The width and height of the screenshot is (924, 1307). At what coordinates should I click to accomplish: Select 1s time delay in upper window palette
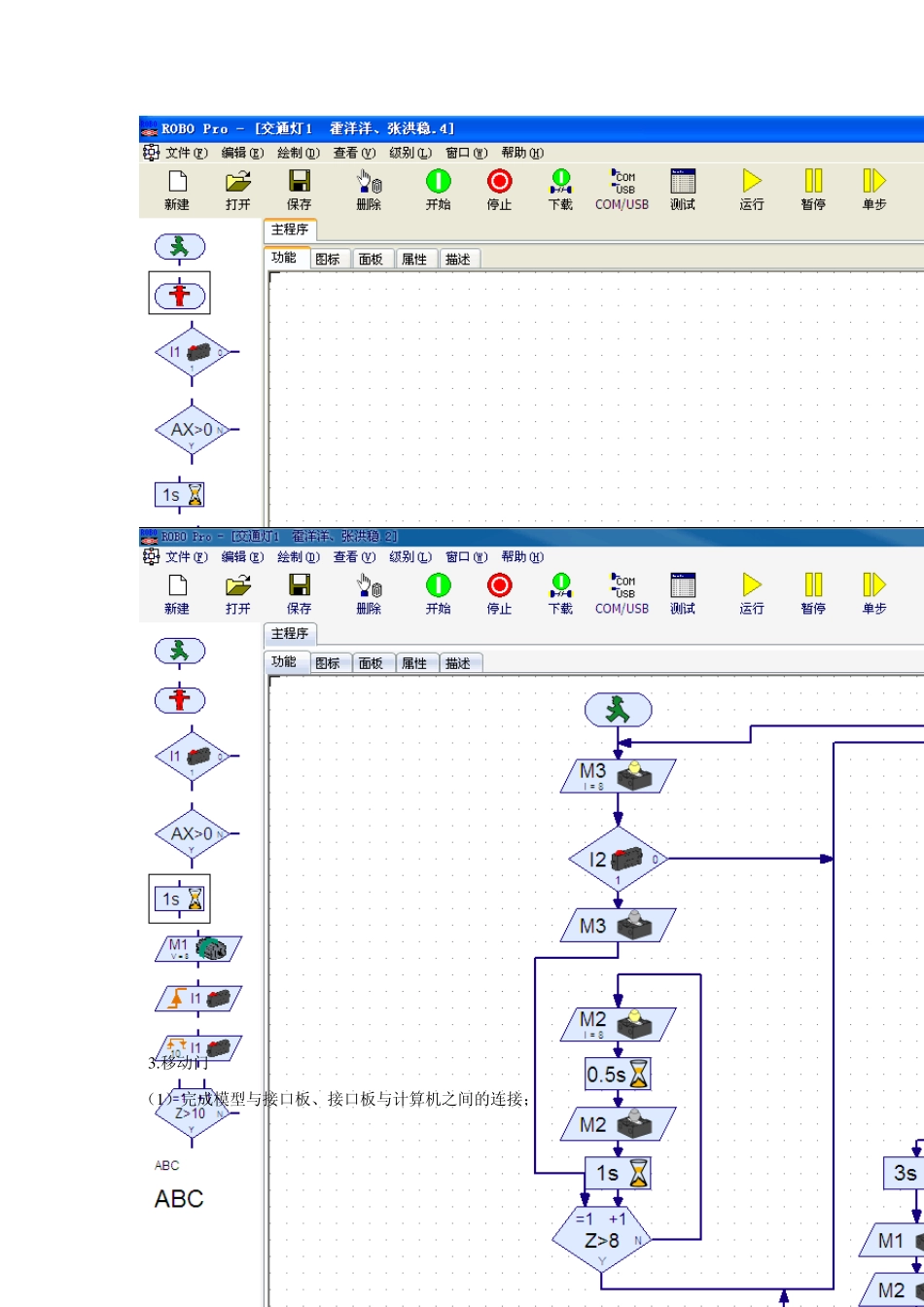coord(180,495)
